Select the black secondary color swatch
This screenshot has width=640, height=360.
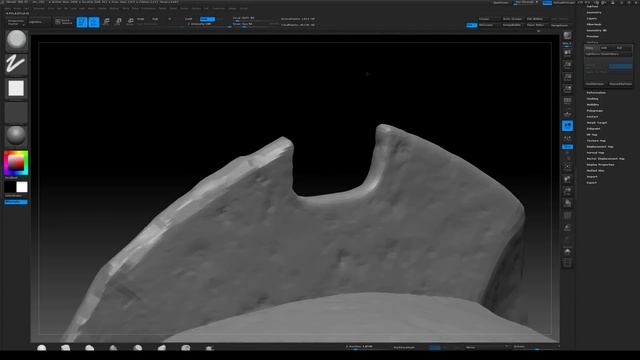point(10,187)
